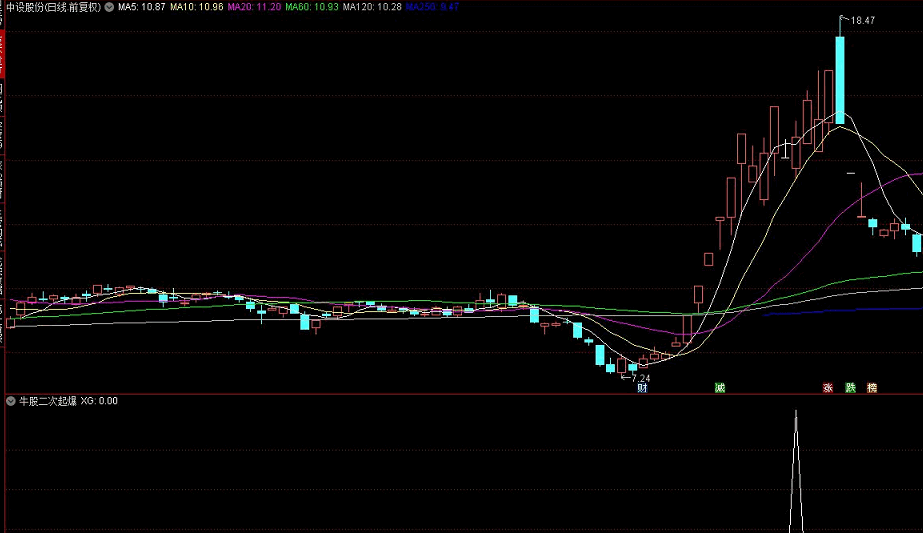Click the XG: 0.00 indicator value

[99, 401]
